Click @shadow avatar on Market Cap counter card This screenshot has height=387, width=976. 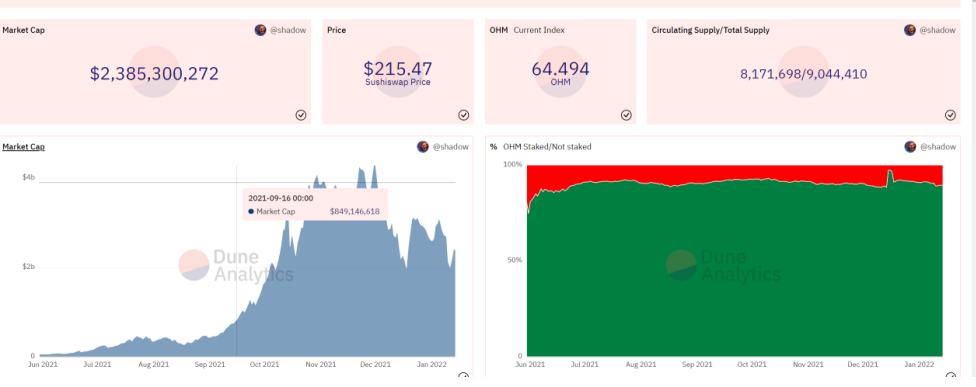pos(260,30)
